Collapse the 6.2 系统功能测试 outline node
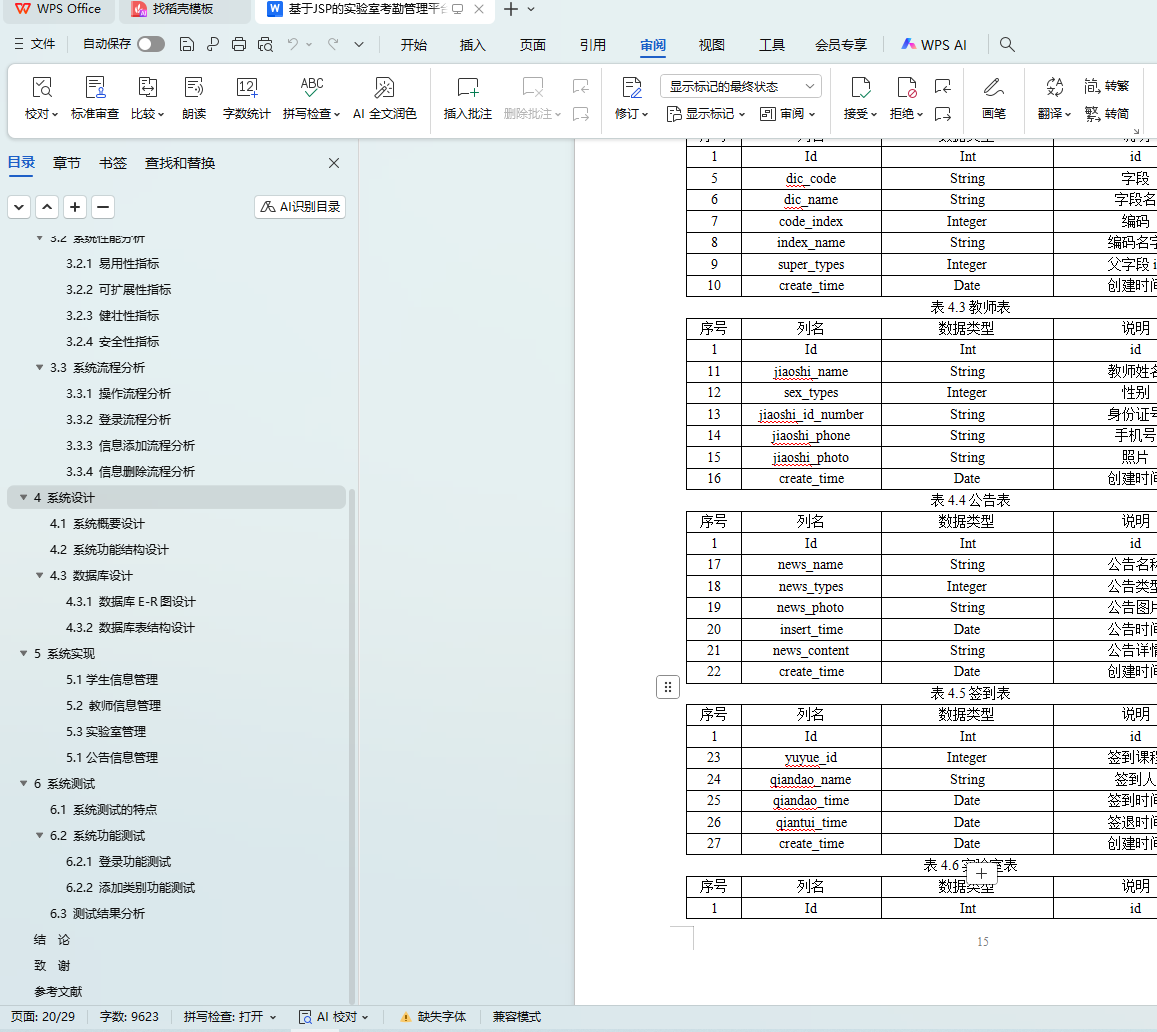1157x1032 pixels. pyautogui.click(x=39, y=835)
